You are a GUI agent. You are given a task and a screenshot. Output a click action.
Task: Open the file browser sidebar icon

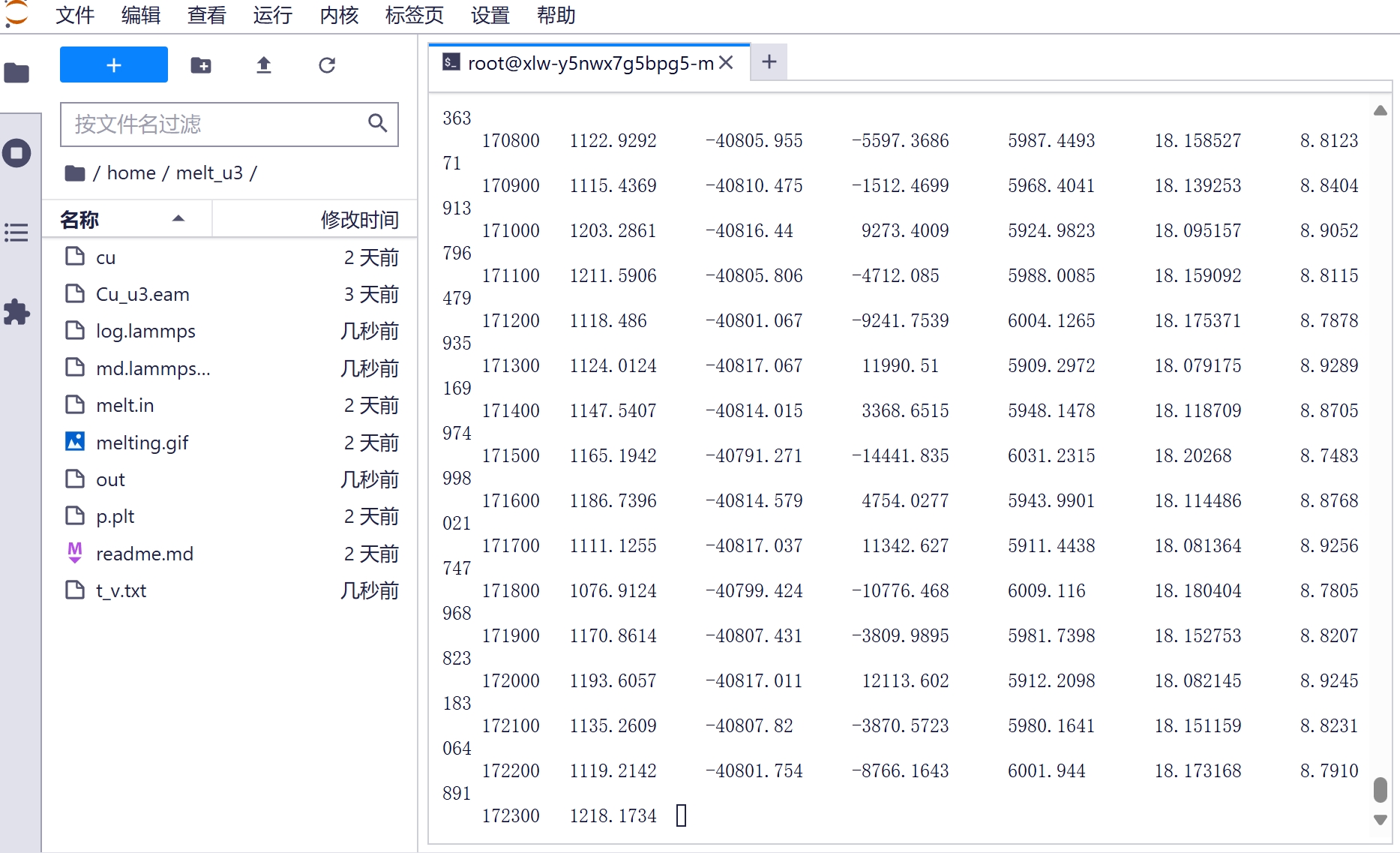16,73
